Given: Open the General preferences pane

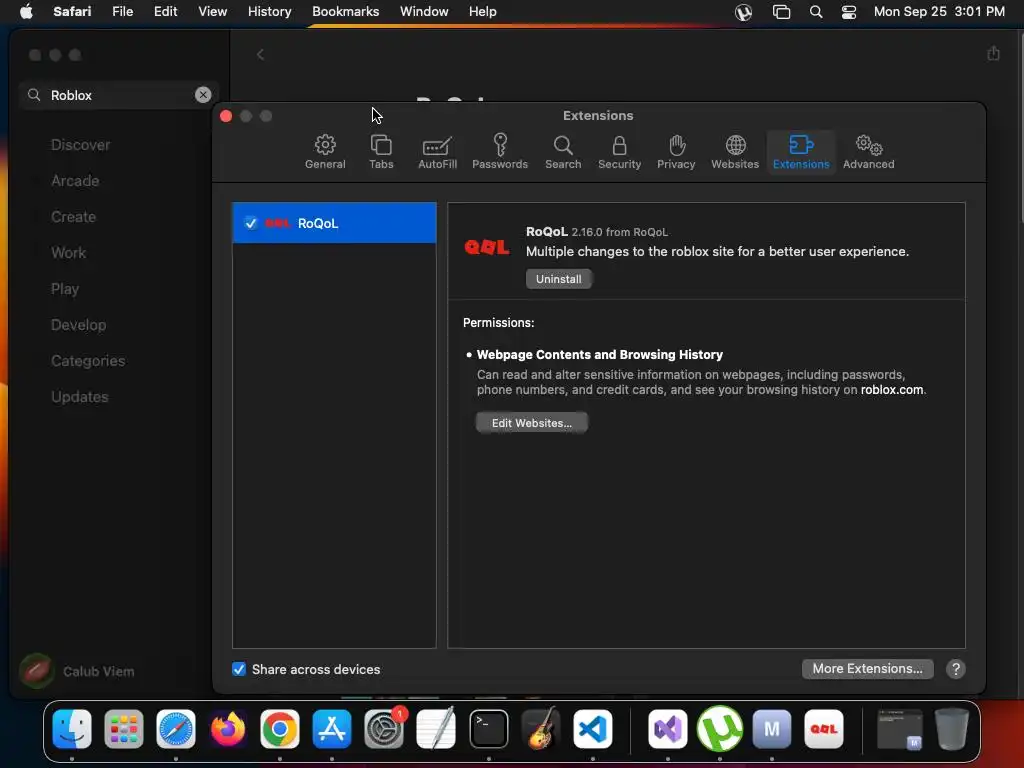Looking at the screenshot, I should (325, 152).
